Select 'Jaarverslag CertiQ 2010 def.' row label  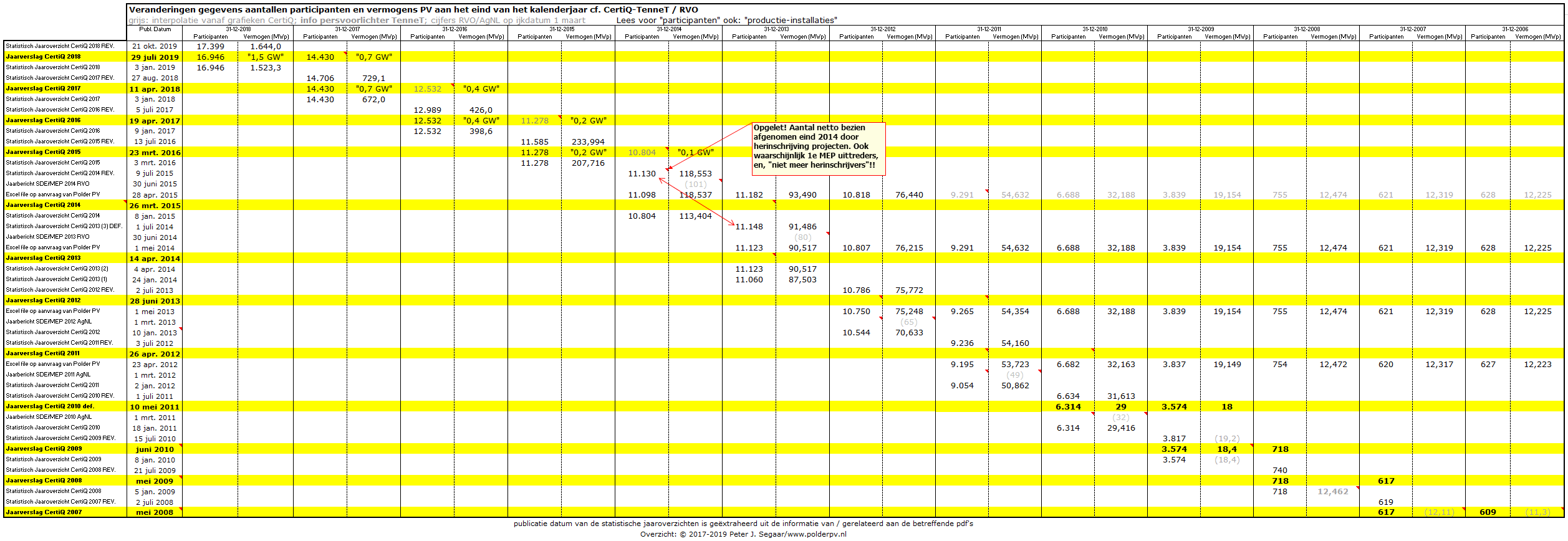[50, 406]
